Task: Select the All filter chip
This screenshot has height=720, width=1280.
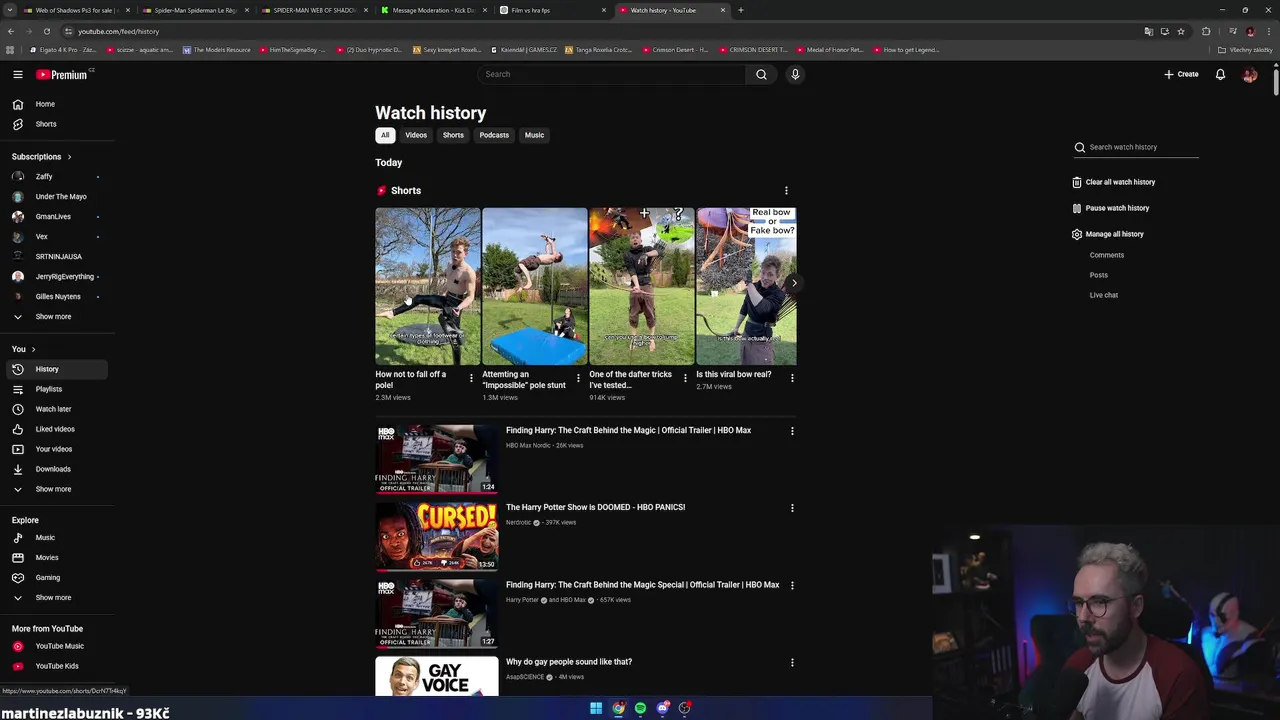Action: (385, 135)
